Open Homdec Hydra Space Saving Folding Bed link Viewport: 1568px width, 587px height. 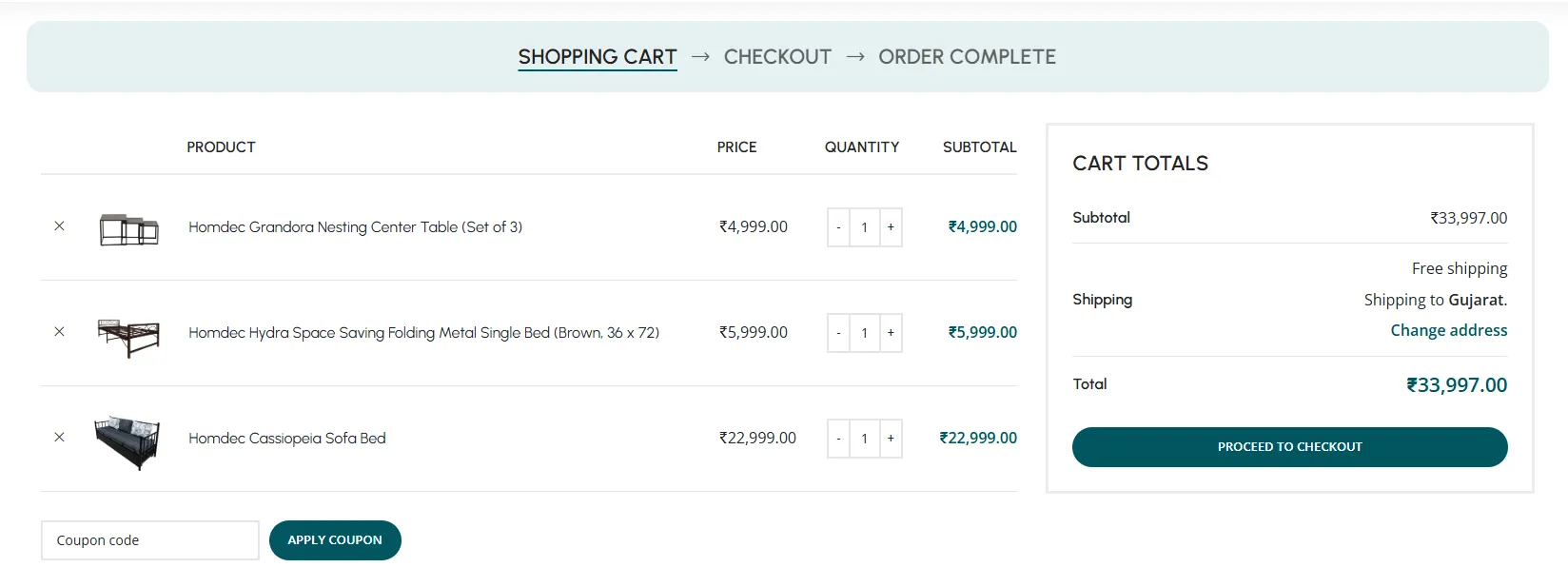(423, 332)
